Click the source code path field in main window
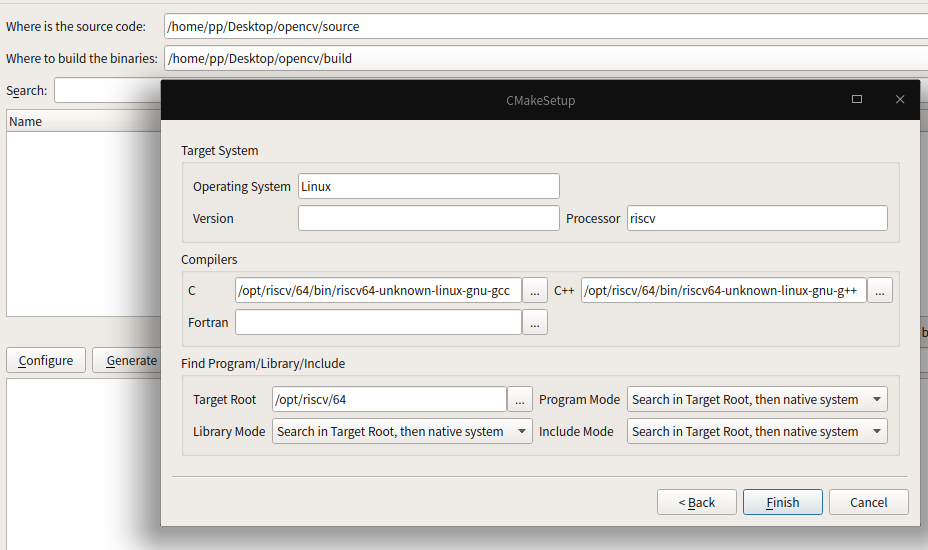This screenshot has width=928, height=550. (x=546, y=26)
